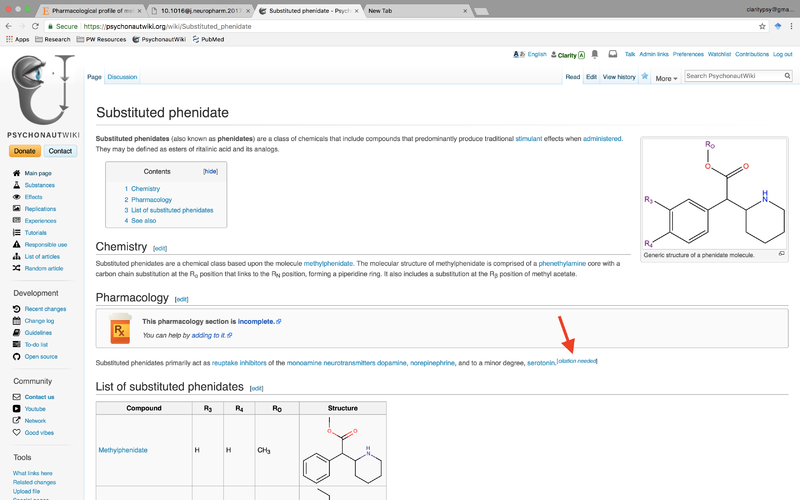
Task: Click the search magnifier icon
Action: pyautogui.click(x=786, y=76)
